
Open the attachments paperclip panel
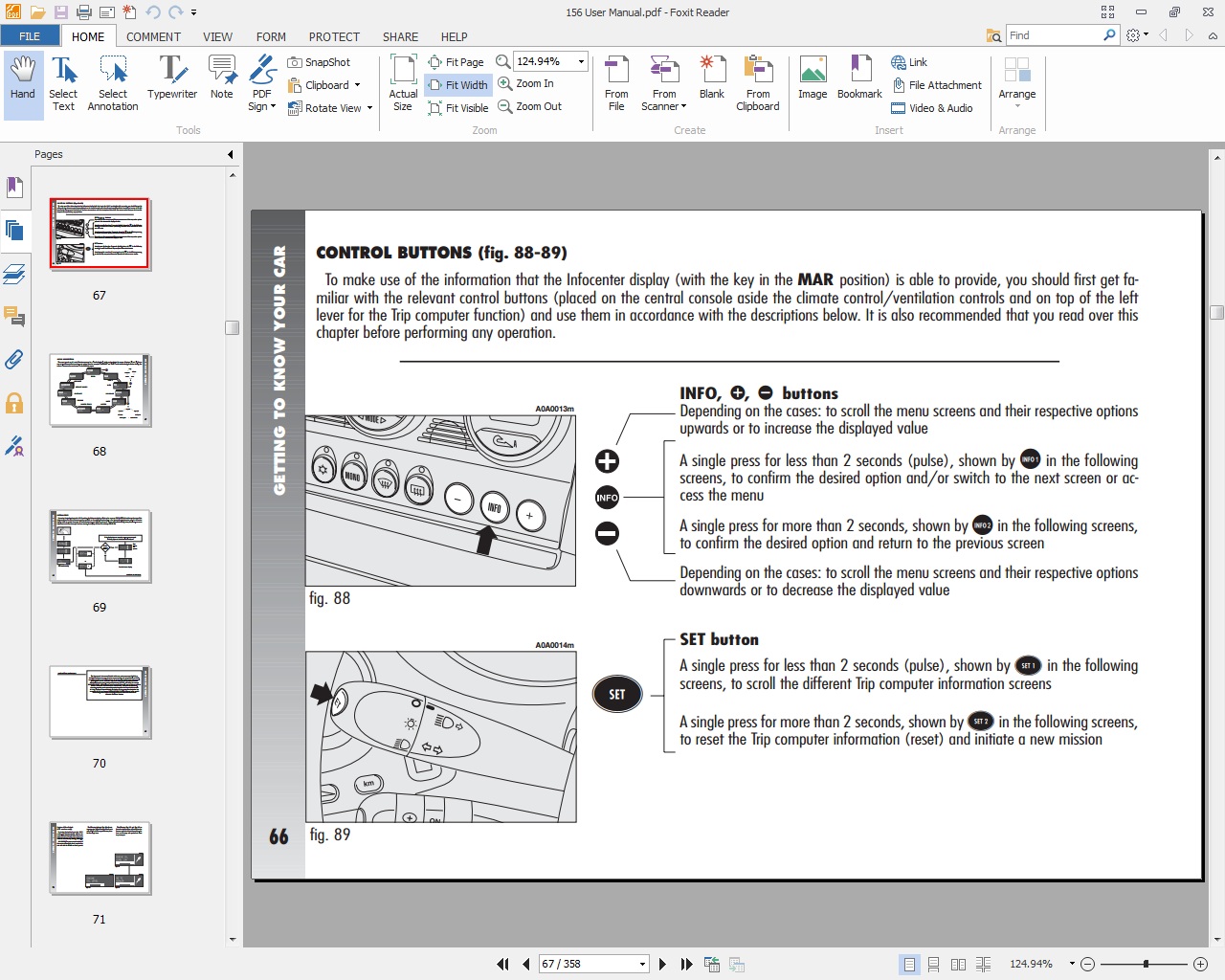pos(14,360)
